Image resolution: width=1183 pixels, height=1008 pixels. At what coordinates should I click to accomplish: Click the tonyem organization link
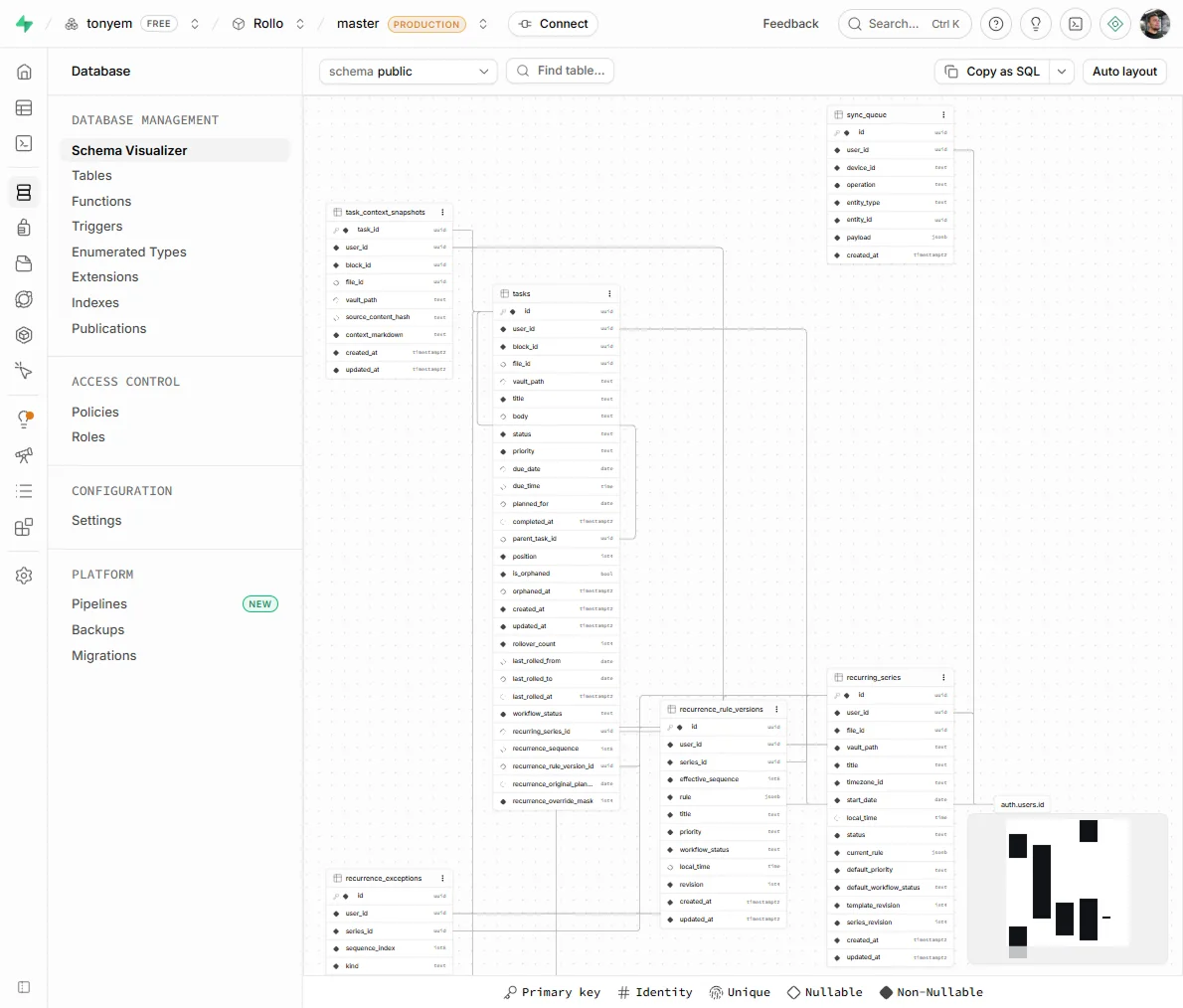(109, 24)
